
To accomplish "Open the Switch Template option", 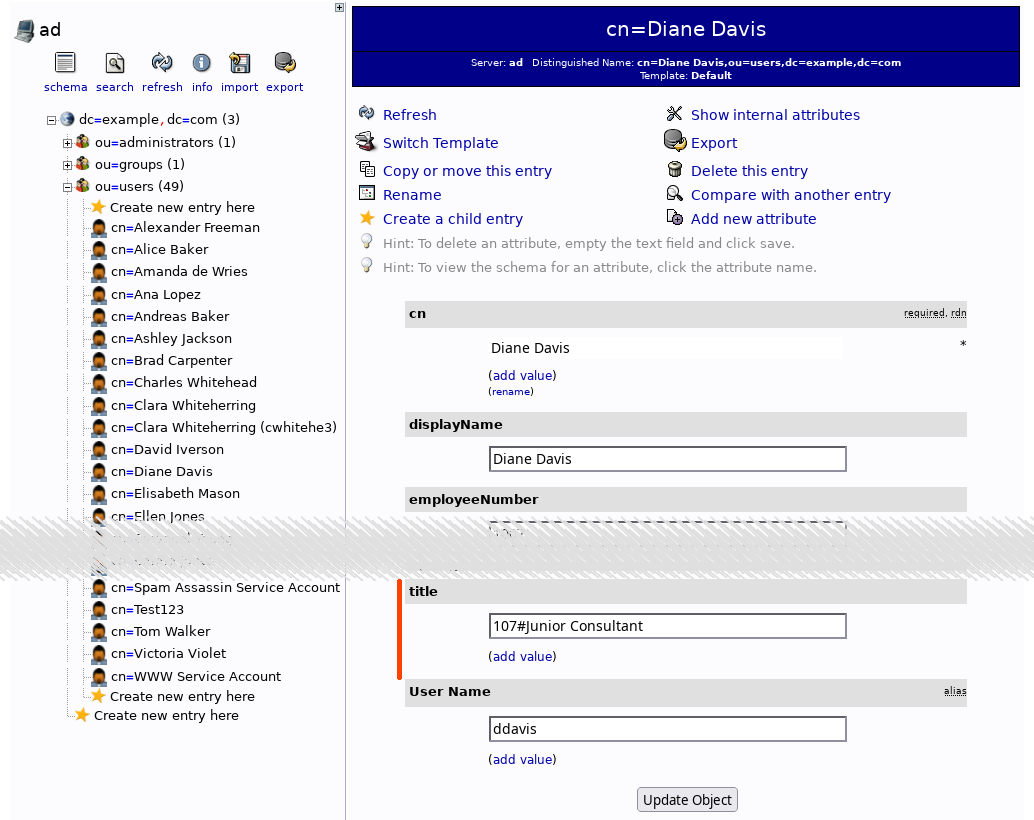I will pos(440,142).
